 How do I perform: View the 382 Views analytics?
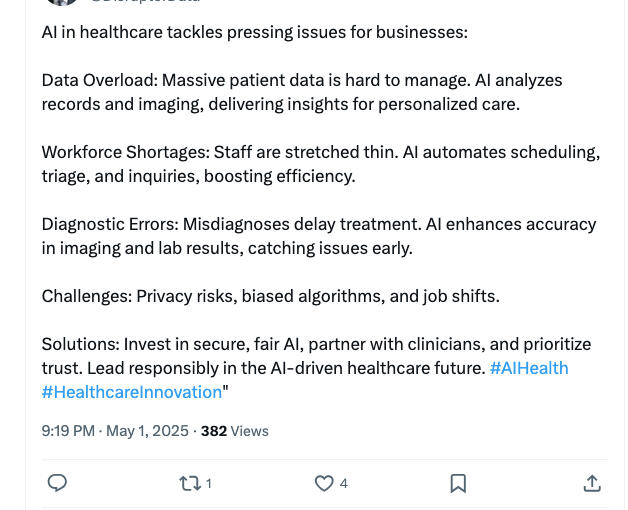pyautogui.click(x=234, y=431)
